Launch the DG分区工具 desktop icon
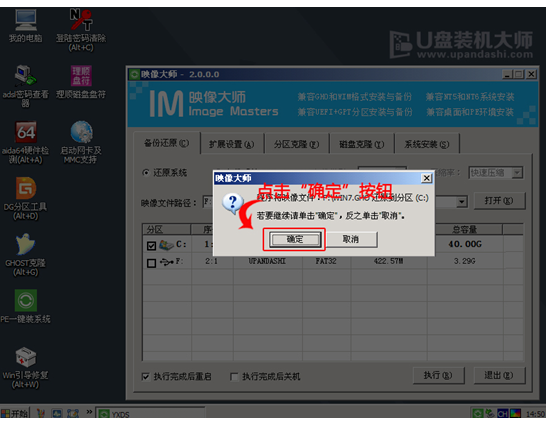 26,198
